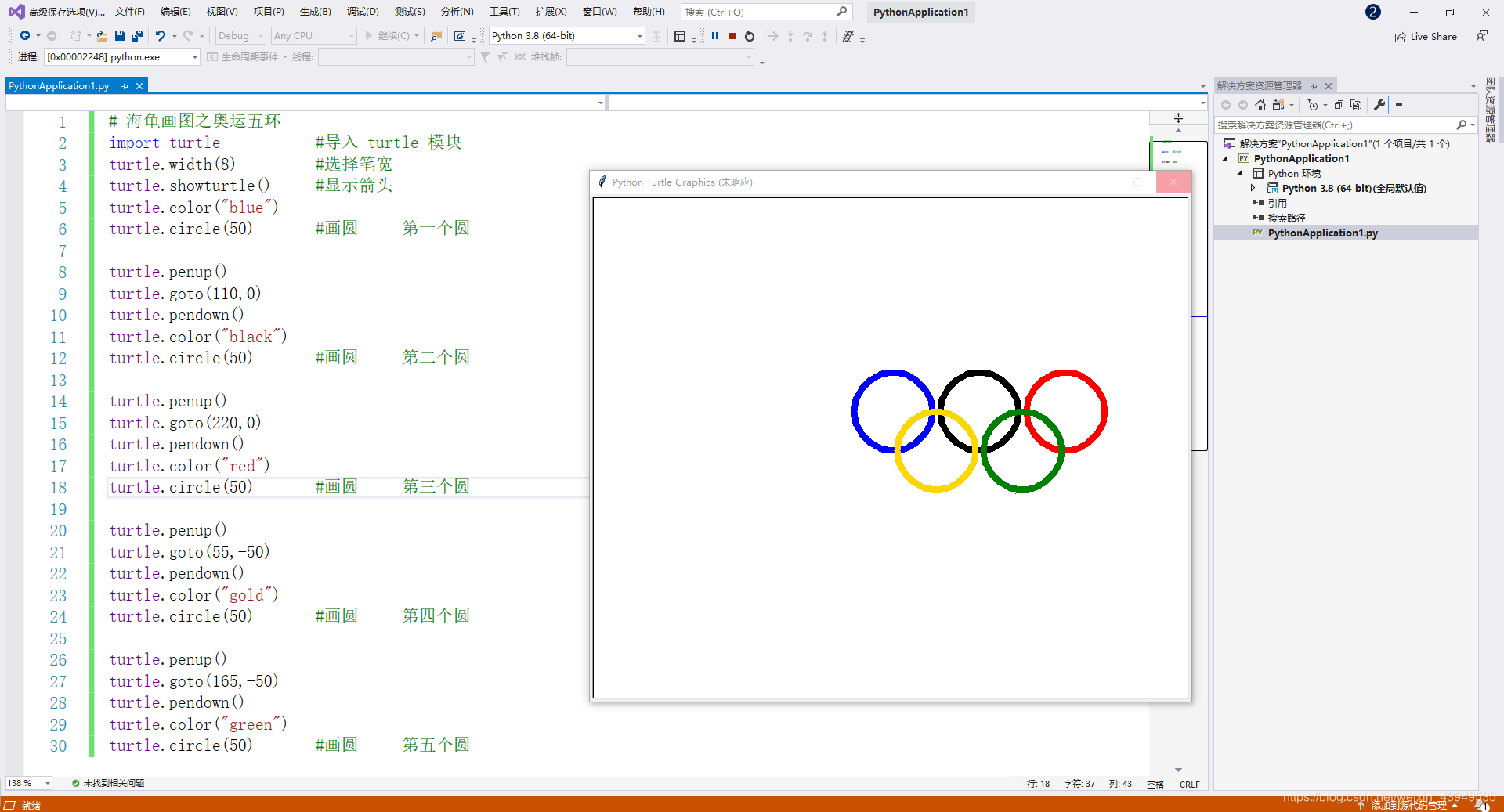1504x812 pixels.
Task: Open the Solution Explorer search options dropdown
Action: [x=1473, y=125]
